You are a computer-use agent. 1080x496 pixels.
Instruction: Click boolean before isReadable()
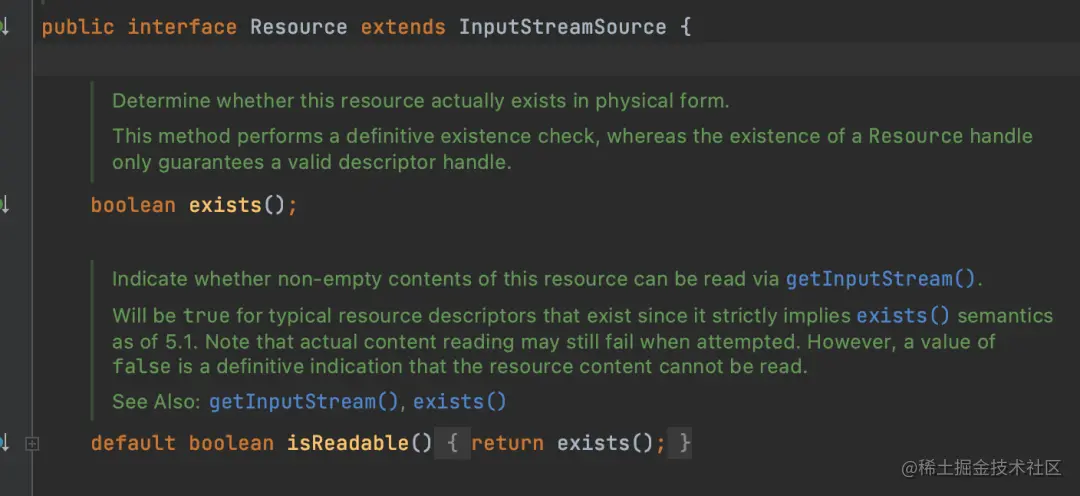click(231, 442)
